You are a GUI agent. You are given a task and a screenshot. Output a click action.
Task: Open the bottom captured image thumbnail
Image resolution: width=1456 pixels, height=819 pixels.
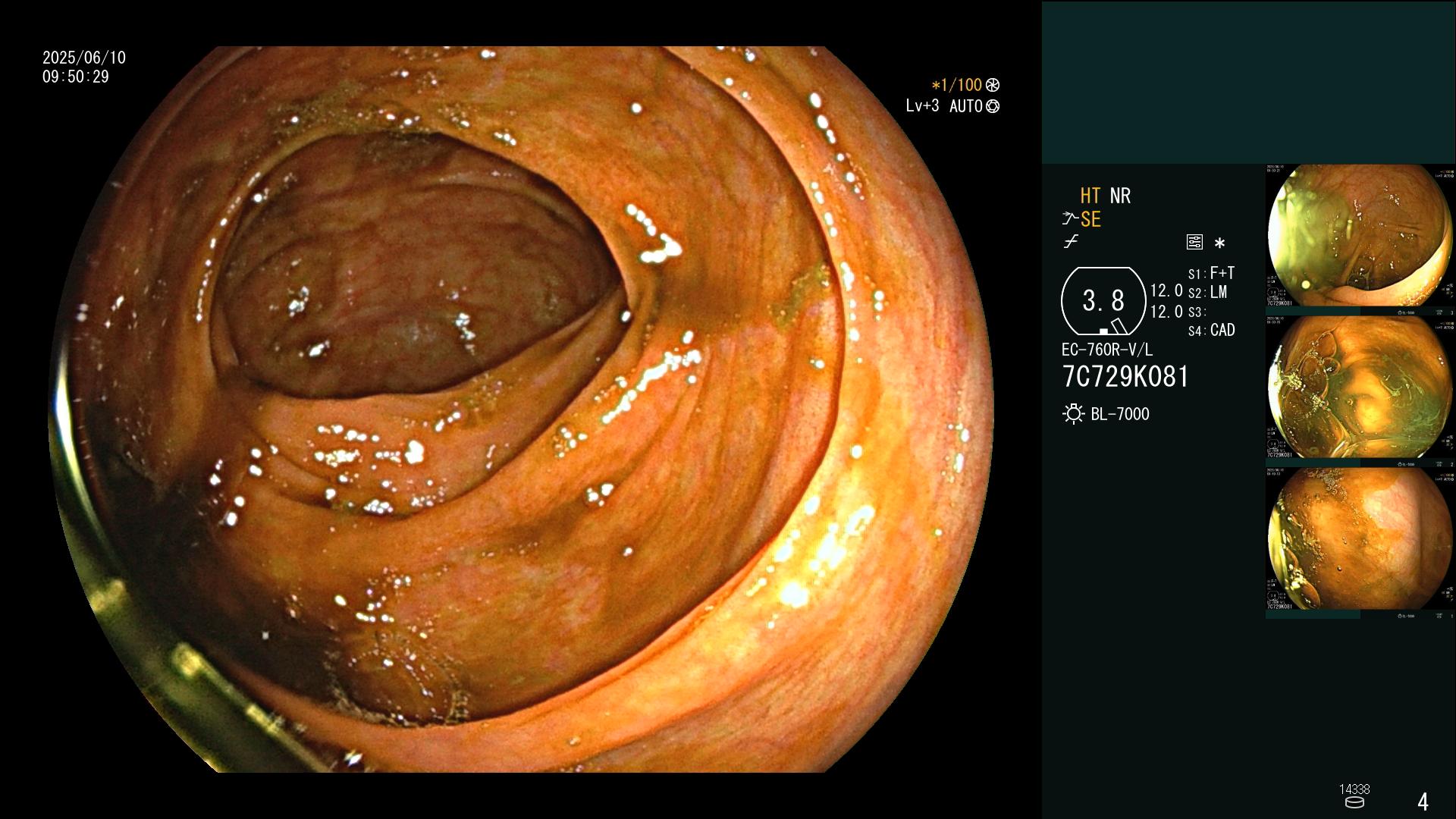click(1360, 539)
